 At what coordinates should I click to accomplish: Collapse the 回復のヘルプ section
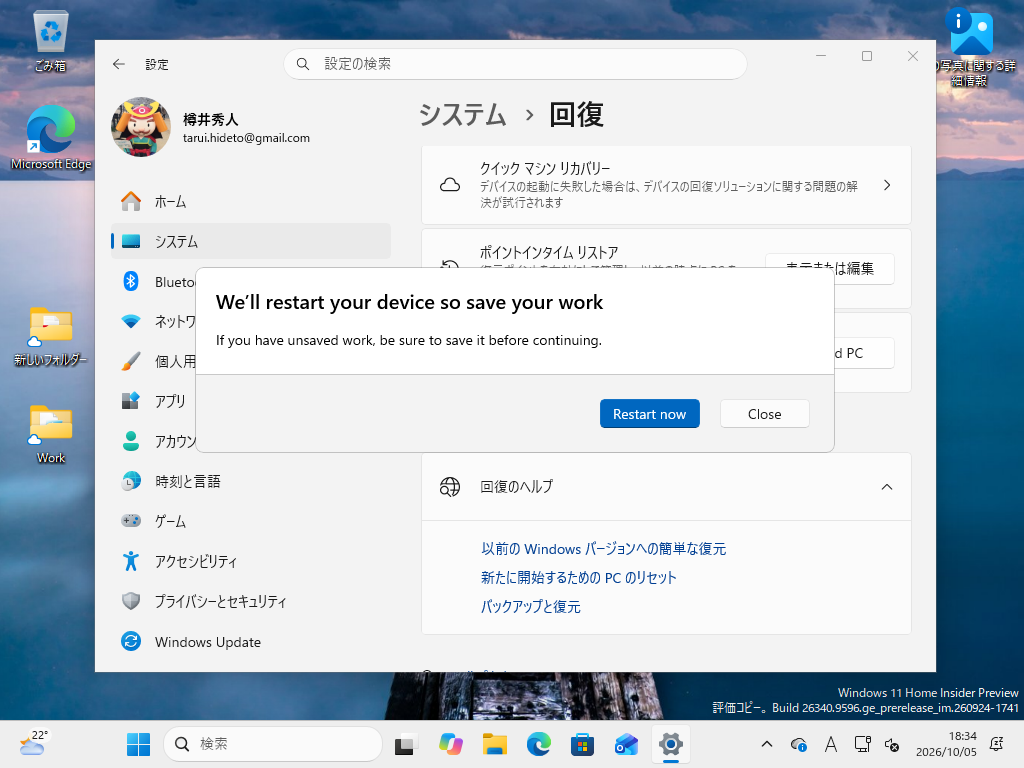click(887, 487)
